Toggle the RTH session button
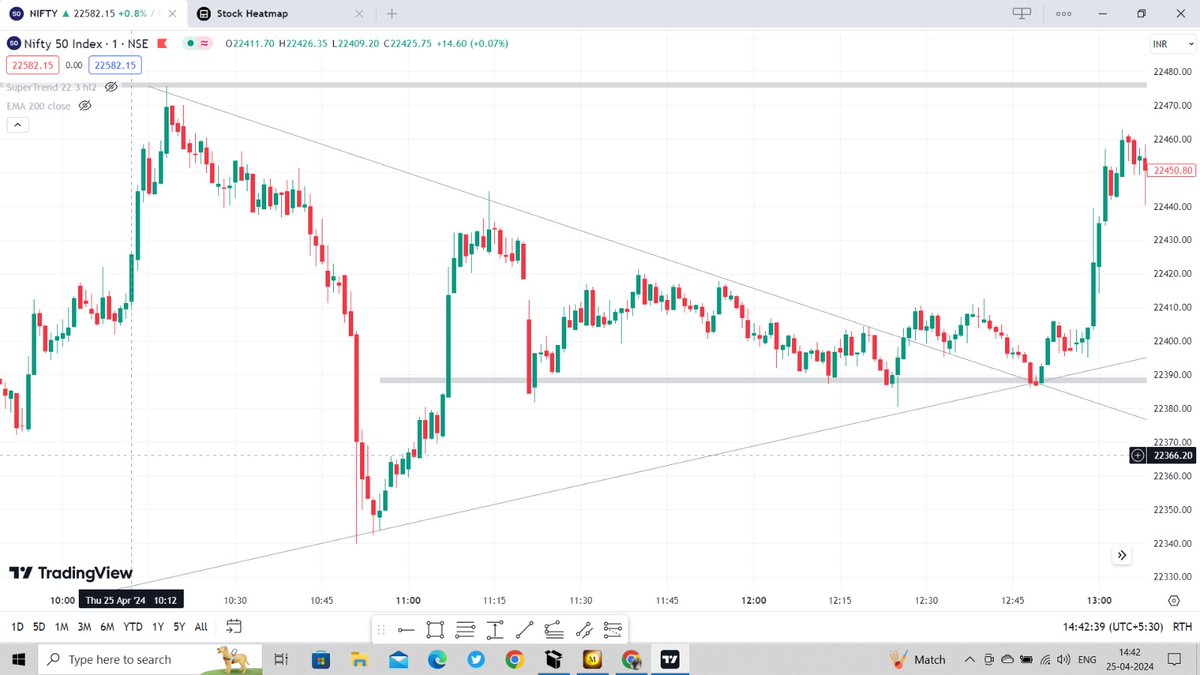The height and width of the screenshot is (675, 1200). [x=1181, y=627]
